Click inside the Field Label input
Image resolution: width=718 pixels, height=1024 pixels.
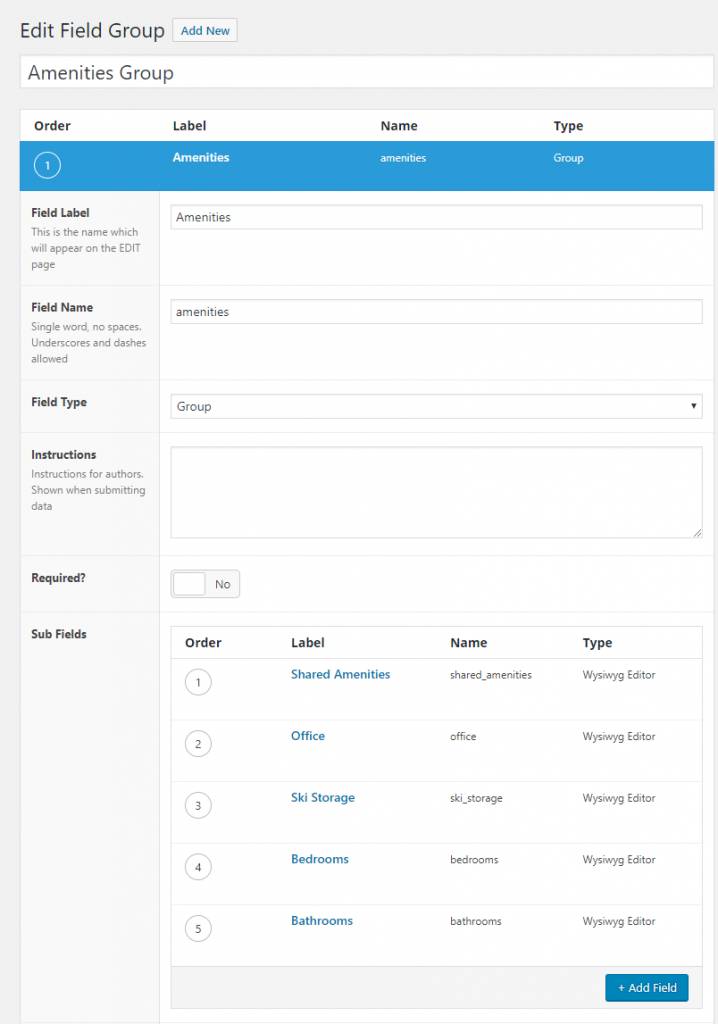click(x=437, y=216)
